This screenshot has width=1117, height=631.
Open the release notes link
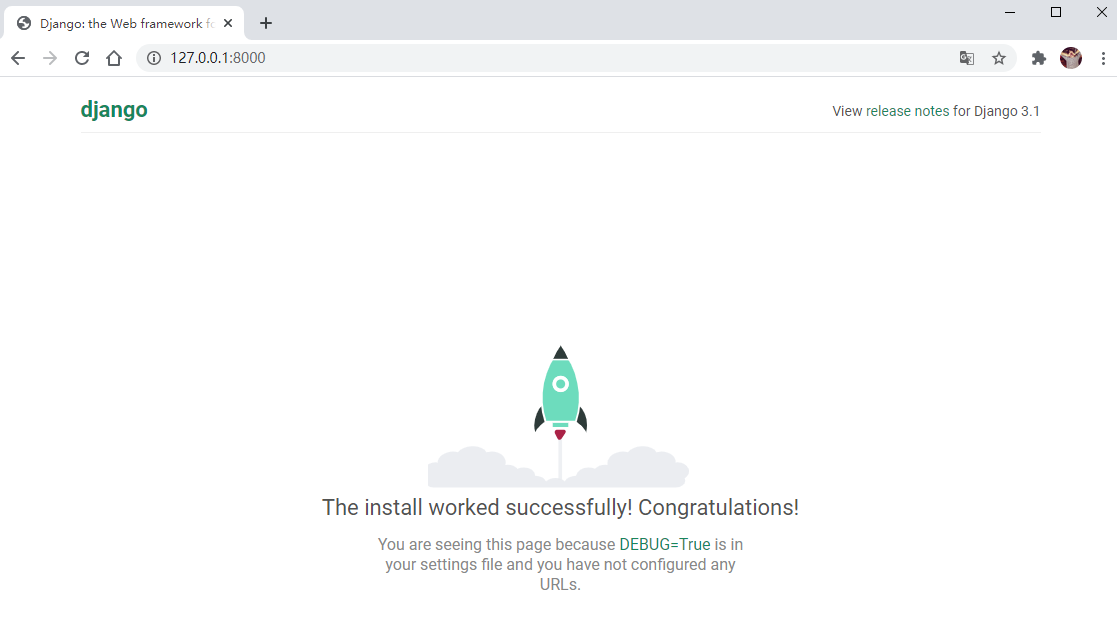pyautogui.click(x=908, y=111)
